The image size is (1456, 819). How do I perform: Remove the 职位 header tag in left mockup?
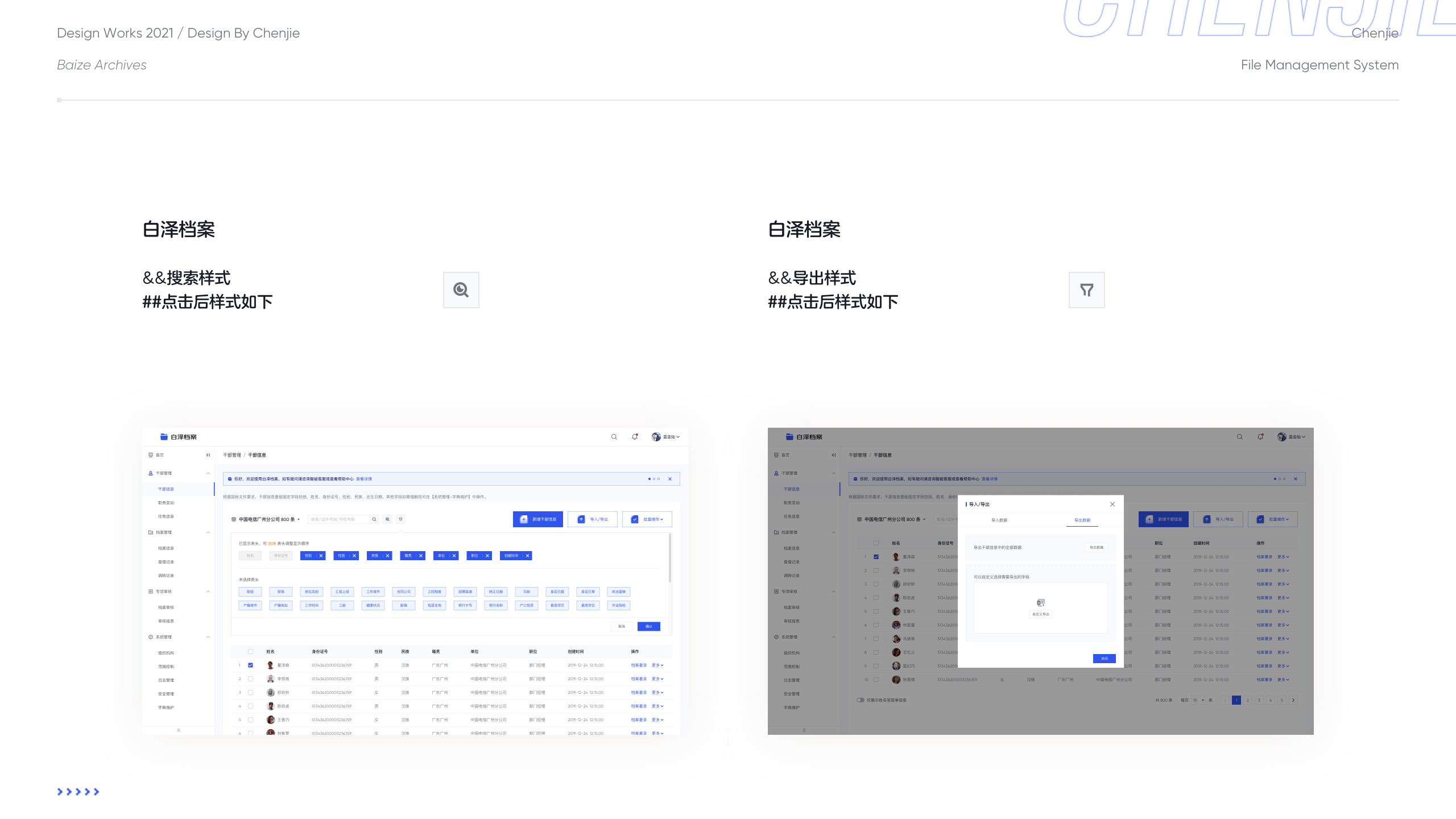pyautogui.click(x=487, y=556)
